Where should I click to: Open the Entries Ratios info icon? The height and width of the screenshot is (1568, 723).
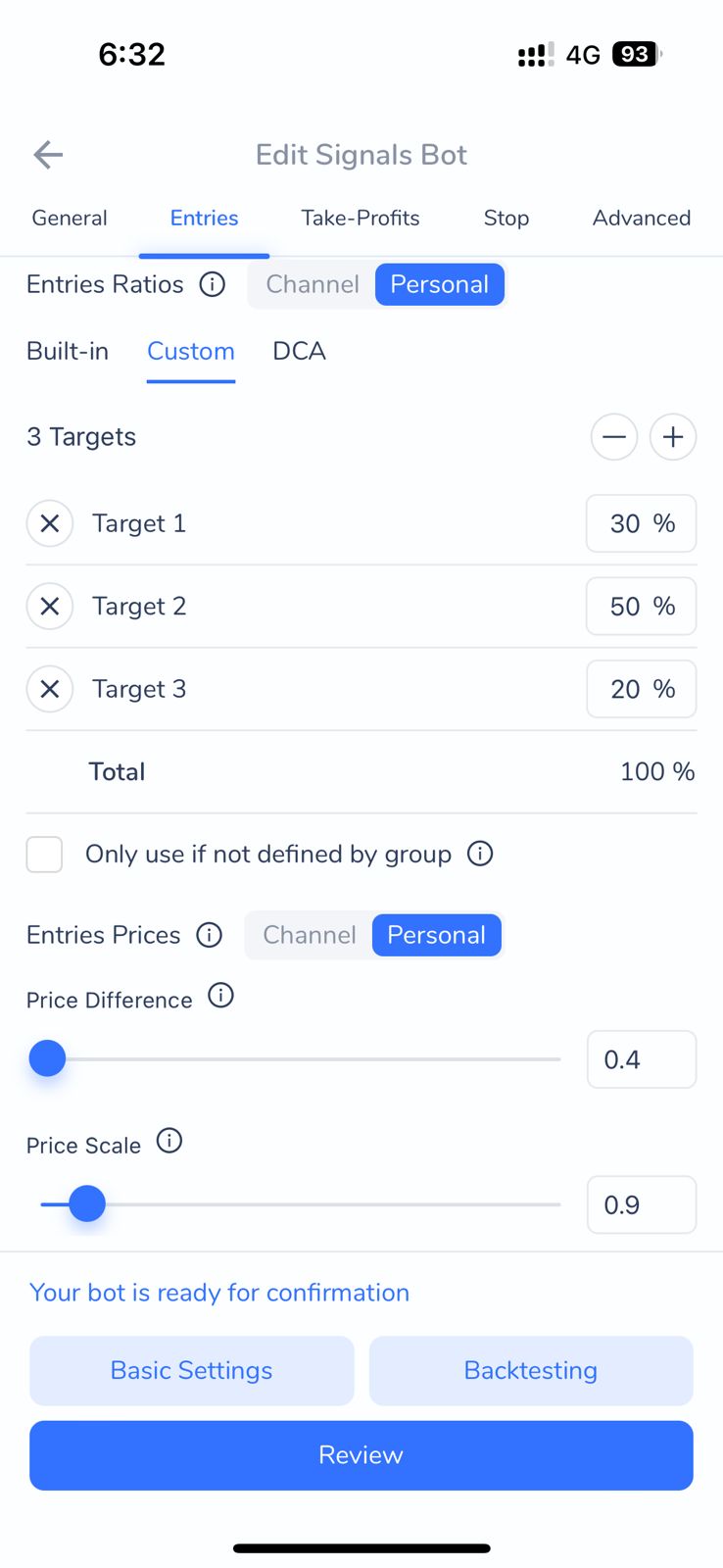(213, 284)
